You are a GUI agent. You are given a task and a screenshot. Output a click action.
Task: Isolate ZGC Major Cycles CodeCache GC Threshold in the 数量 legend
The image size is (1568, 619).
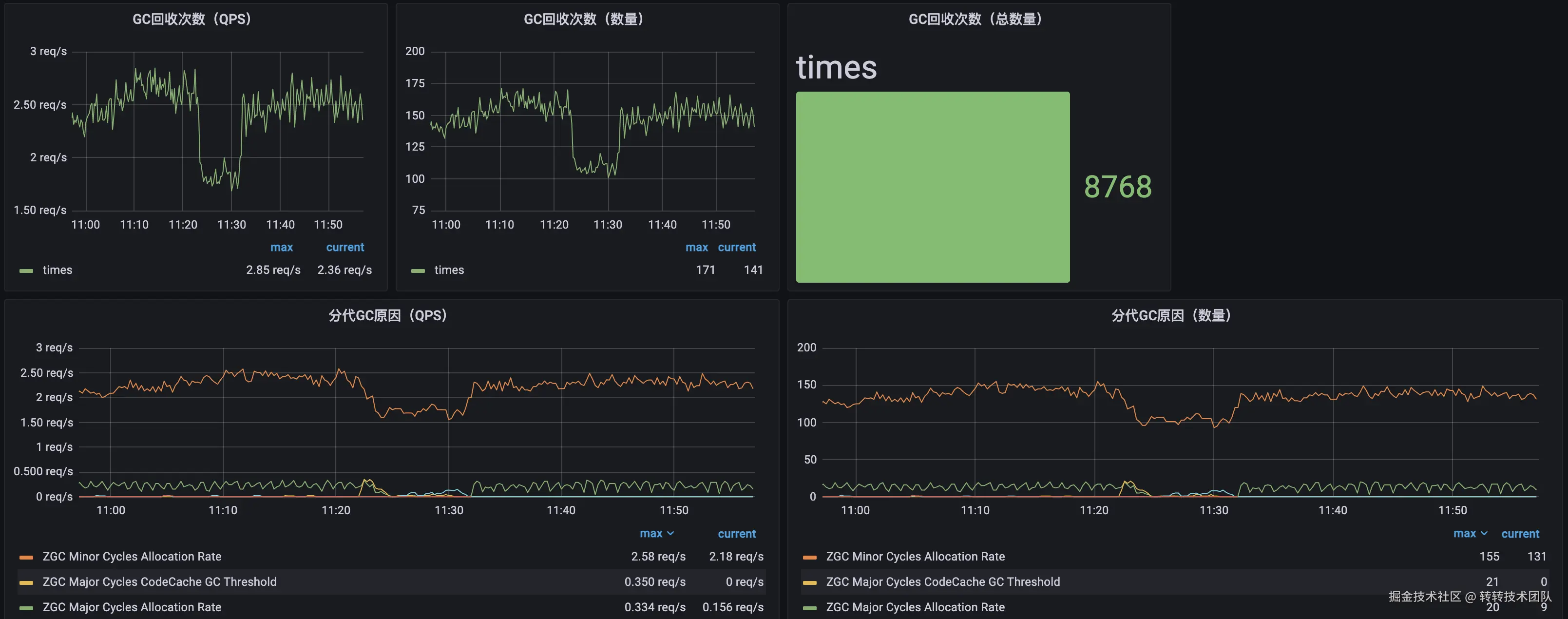(942, 582)
